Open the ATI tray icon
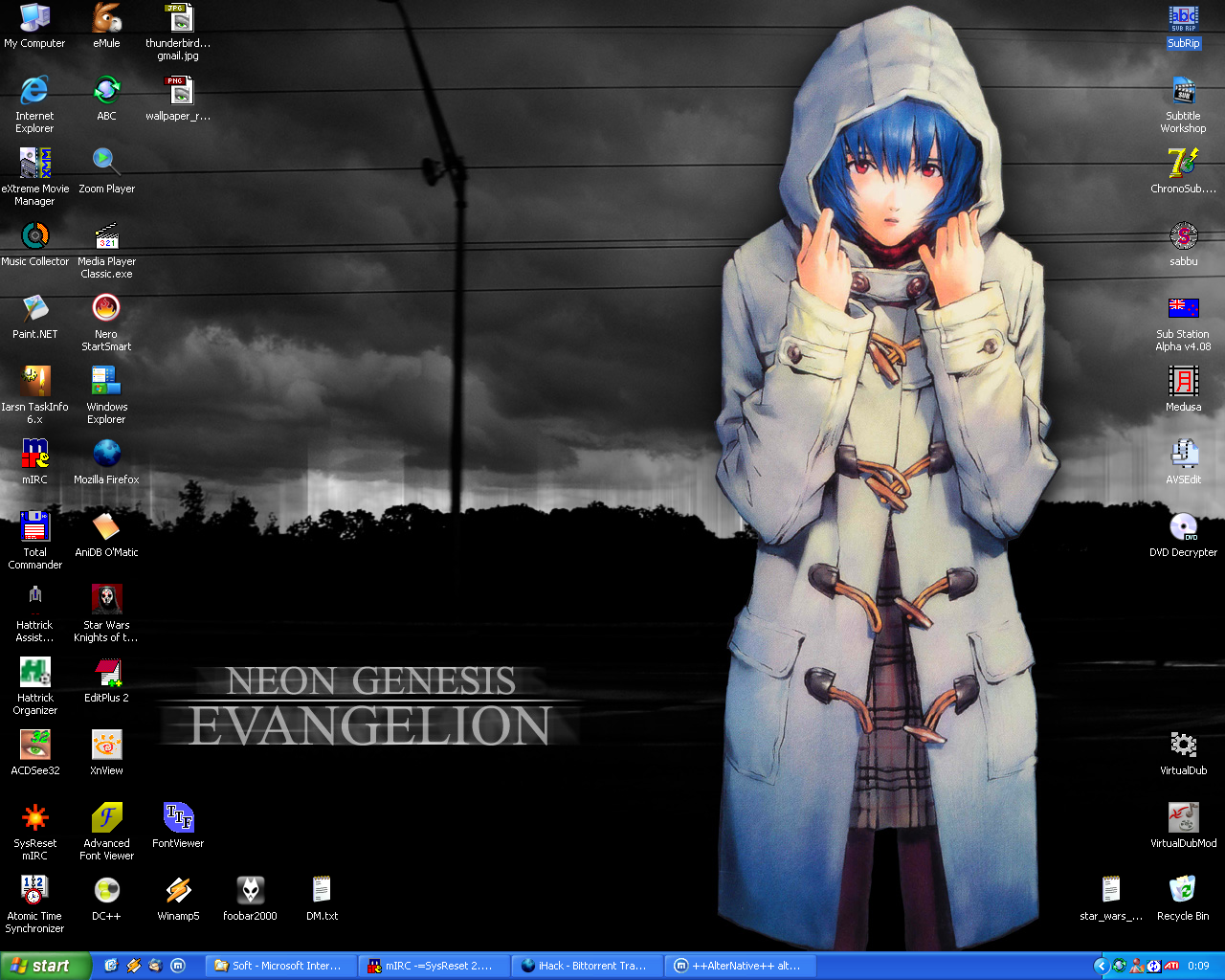This screenshot has height=980, width=1225. 1171,966
